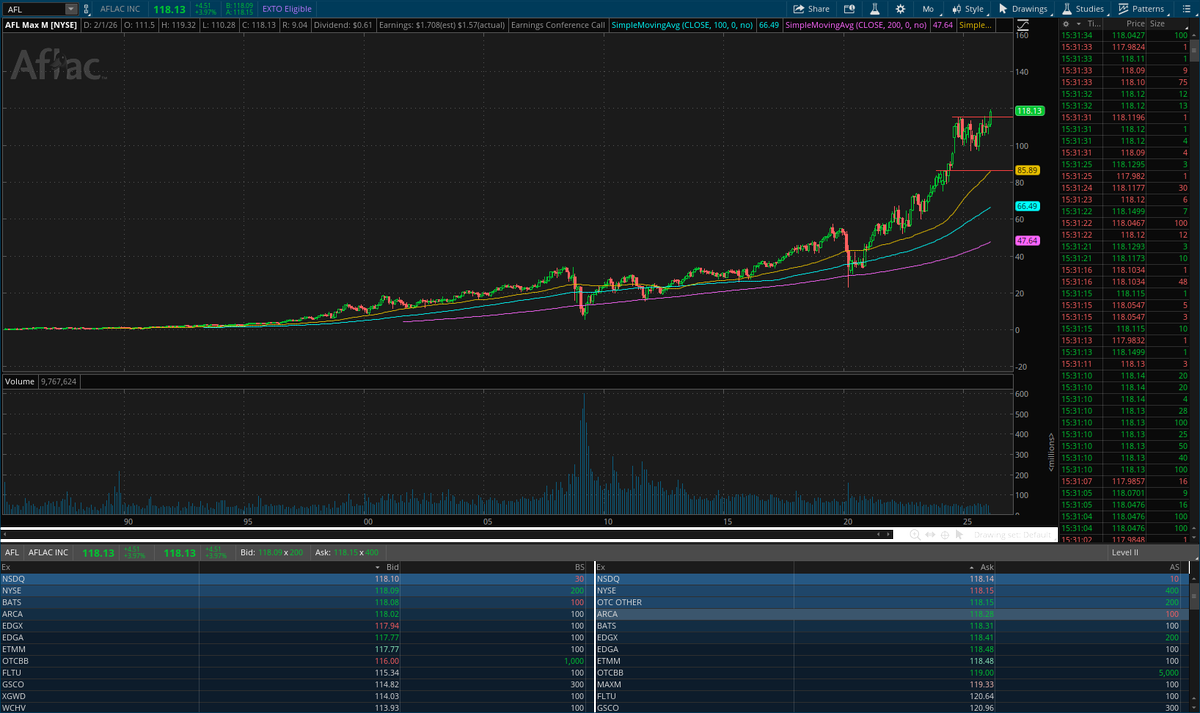This screenshot has width=1200, height=713.
Task: Click the 47.64 magenta price bubble
Action: (1027, 241)
